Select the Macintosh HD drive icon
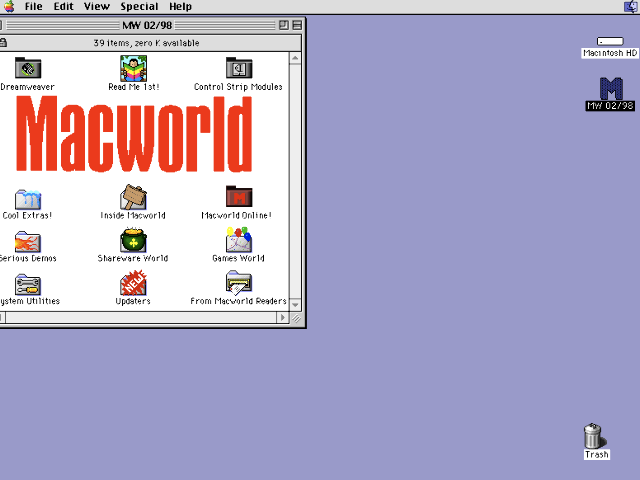 coord(610,41)
